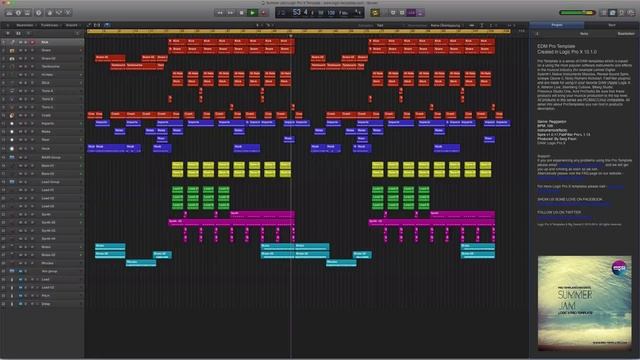The height and width of the screenshot is (360, 640).
Task: Mute the Bass 01 track
Action: point(20,165)
